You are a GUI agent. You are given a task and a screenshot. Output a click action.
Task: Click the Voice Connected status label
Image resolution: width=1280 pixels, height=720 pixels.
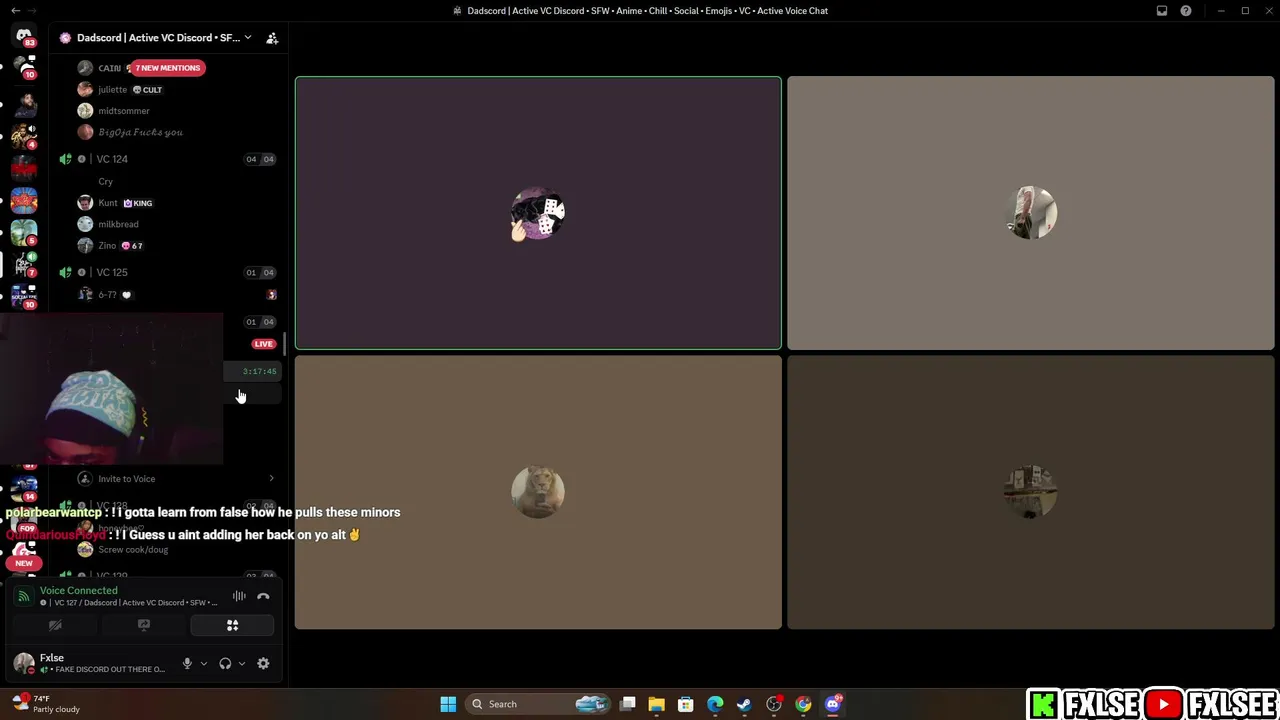click(78, 591)
